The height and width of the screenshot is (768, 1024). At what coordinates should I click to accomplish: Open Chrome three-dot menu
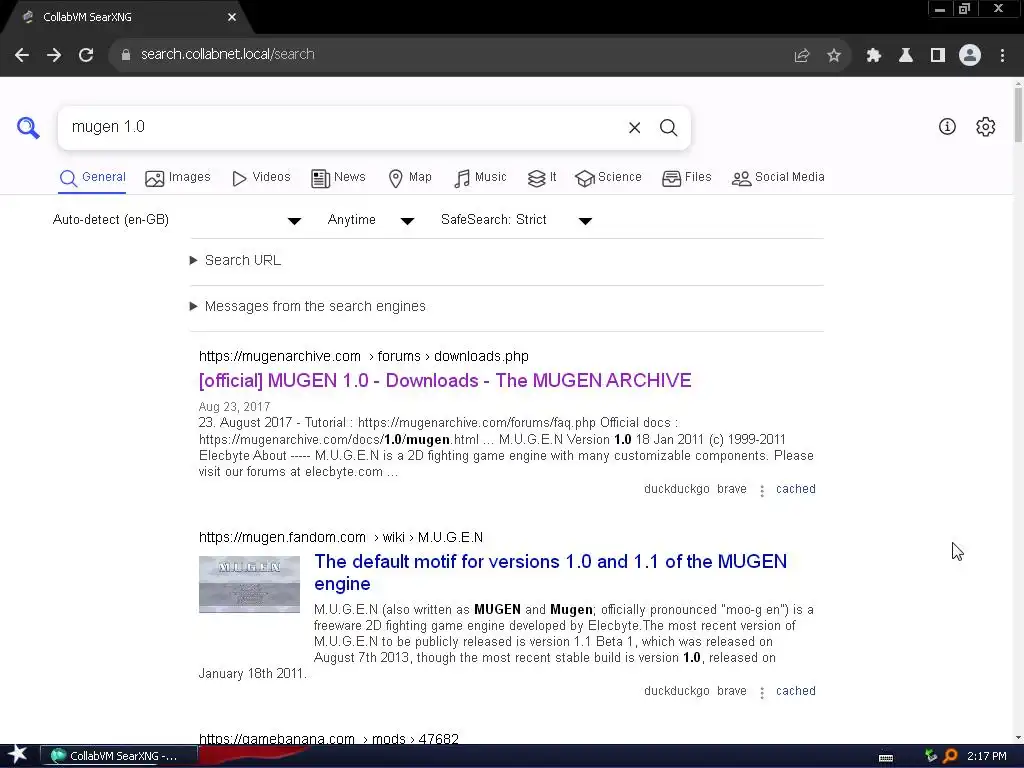pyautogui.click(x=1002, y=56)
